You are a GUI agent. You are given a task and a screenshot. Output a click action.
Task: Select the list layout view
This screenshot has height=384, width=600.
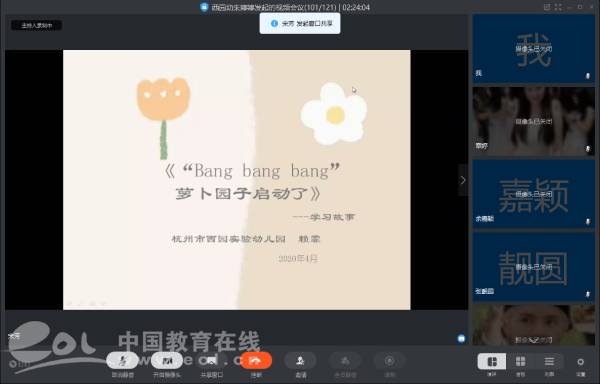pos(549,361)
